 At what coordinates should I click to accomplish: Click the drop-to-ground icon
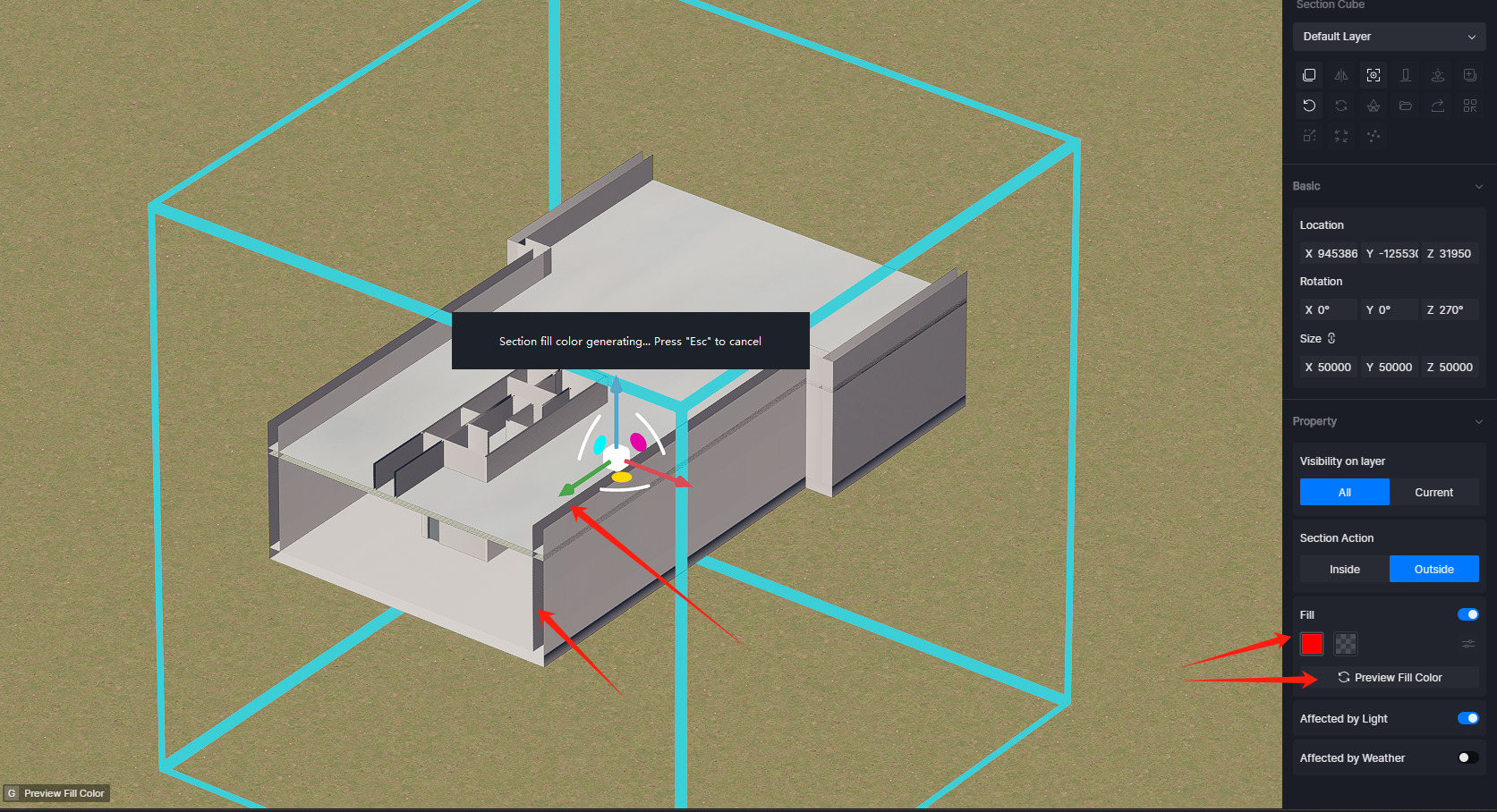coord(1406,75)
